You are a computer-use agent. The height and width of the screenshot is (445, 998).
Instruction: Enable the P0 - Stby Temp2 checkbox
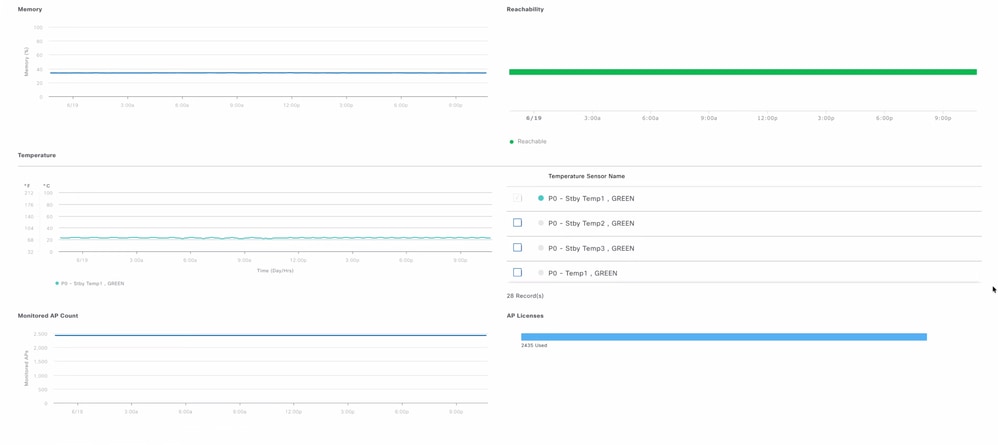pos(517,223)
